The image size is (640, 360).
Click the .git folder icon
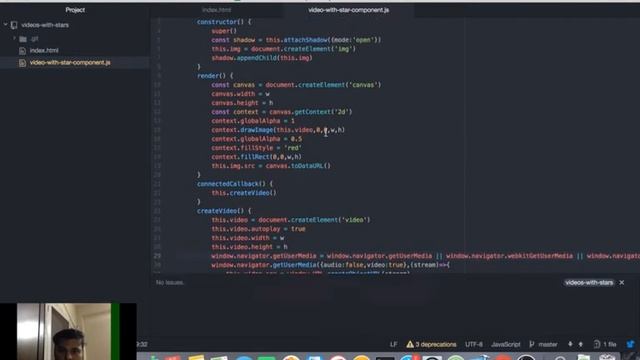coord(23,39)
